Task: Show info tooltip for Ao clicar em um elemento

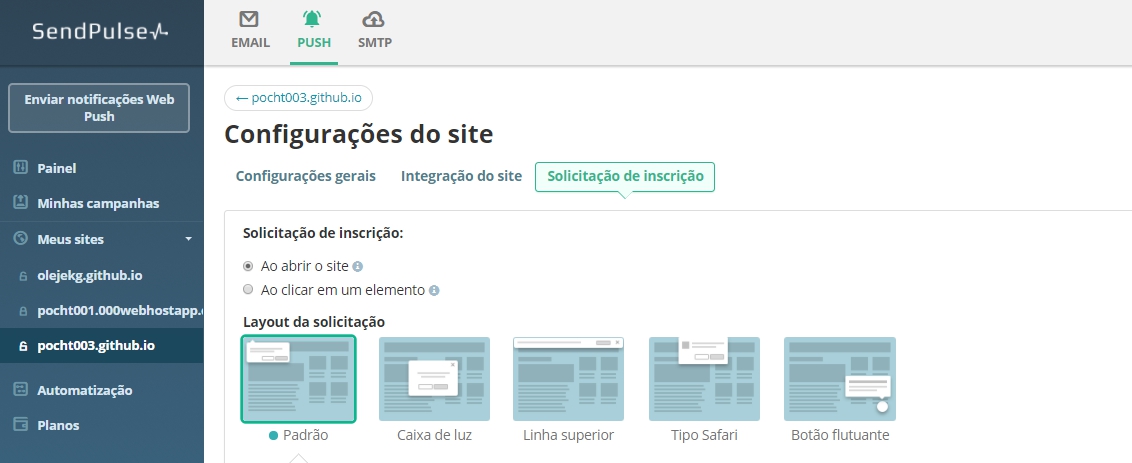Action: 434,290
